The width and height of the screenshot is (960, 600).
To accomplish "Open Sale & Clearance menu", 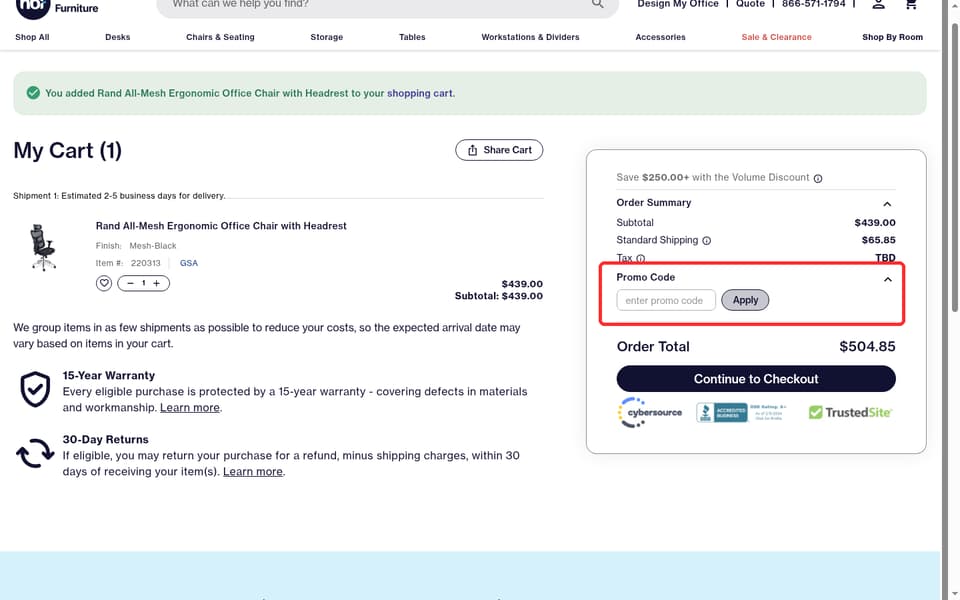I will pos(776,37).
